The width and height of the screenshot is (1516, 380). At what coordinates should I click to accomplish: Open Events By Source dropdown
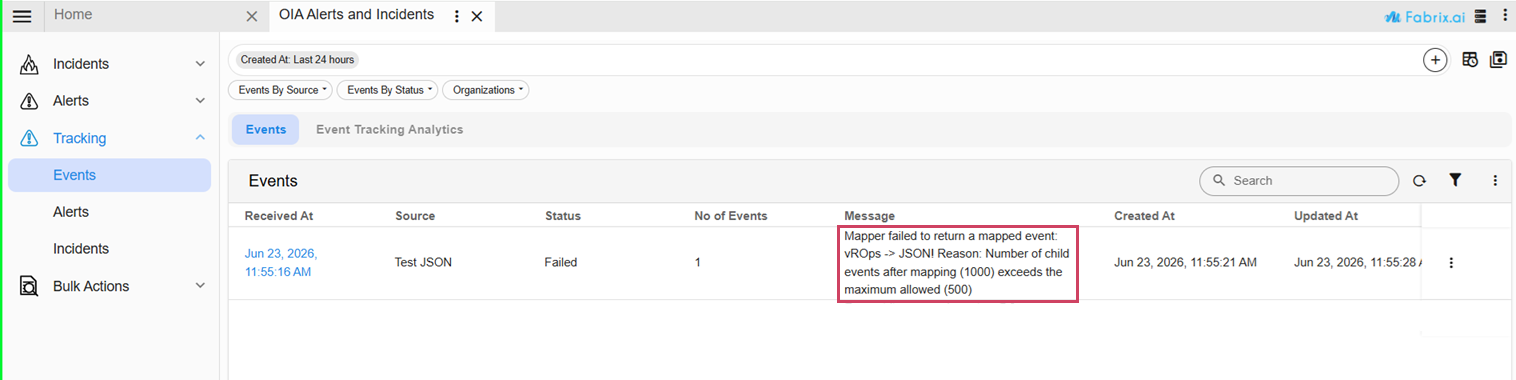(280, 90)
